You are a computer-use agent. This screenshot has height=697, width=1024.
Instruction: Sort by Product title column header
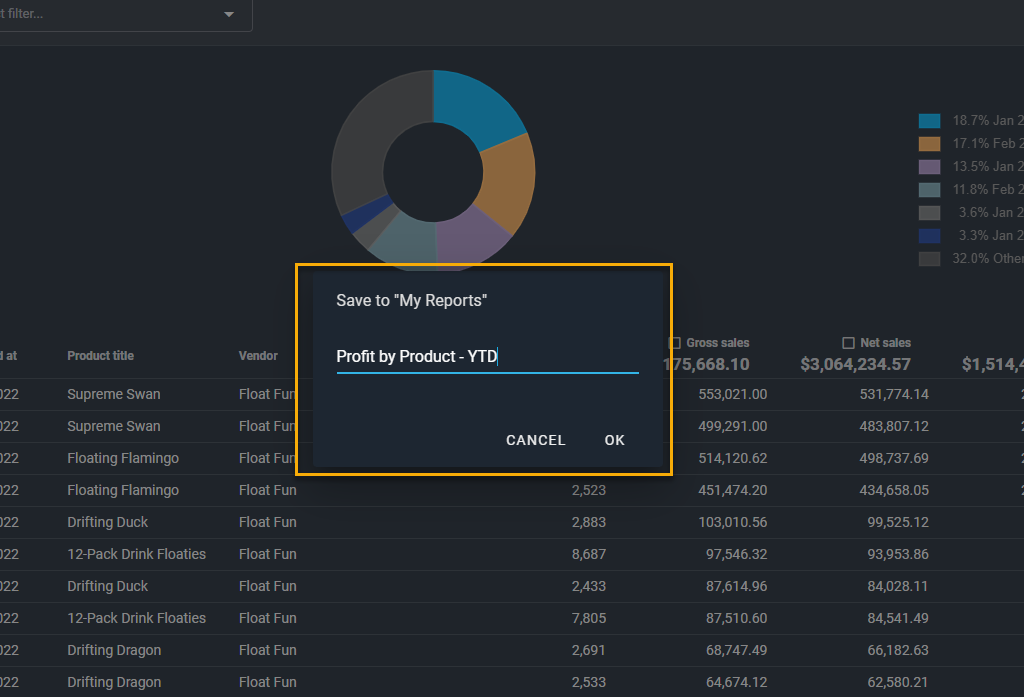tap(100, 356)
